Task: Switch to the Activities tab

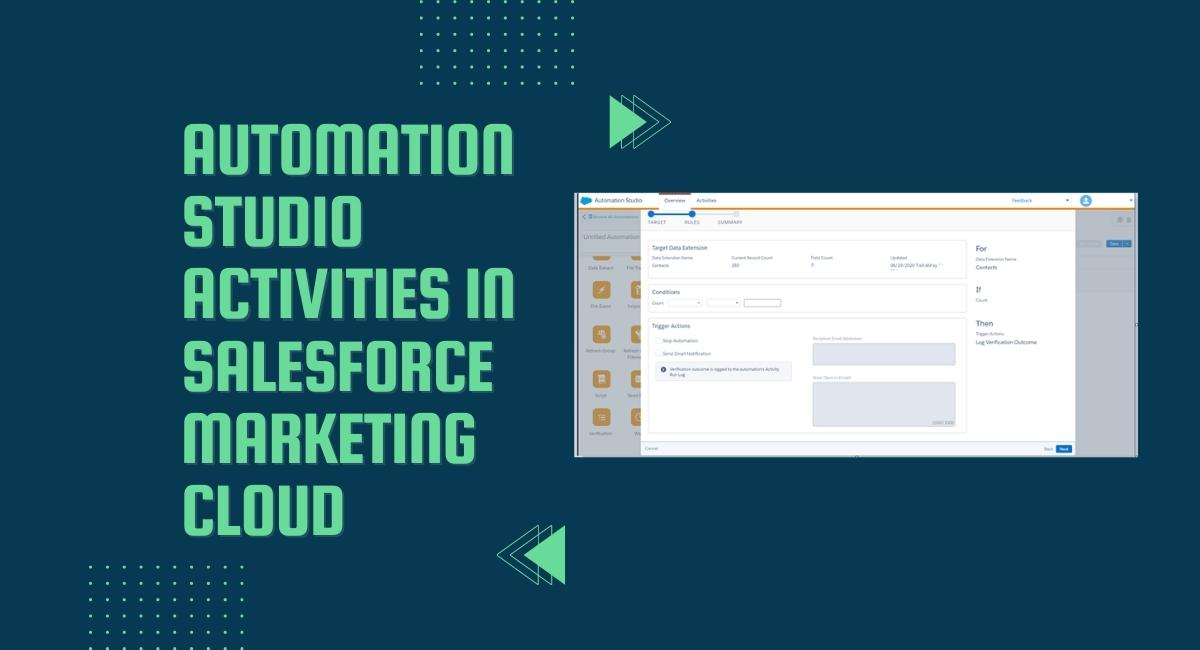Action: [x=706, y=201]
